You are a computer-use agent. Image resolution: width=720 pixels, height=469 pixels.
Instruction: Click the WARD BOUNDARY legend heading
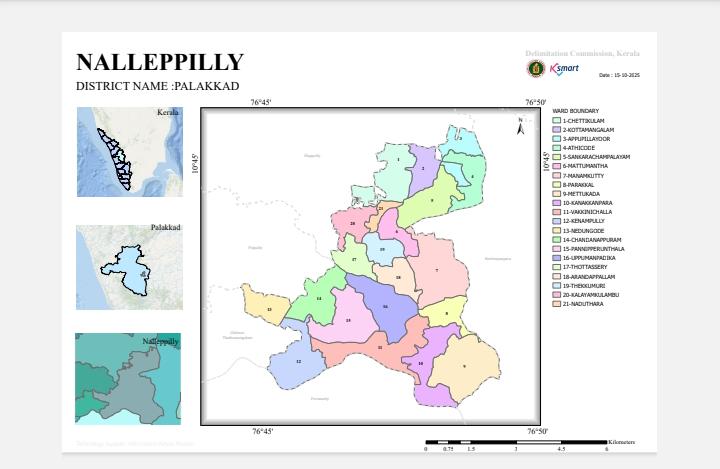pos(575,111)
